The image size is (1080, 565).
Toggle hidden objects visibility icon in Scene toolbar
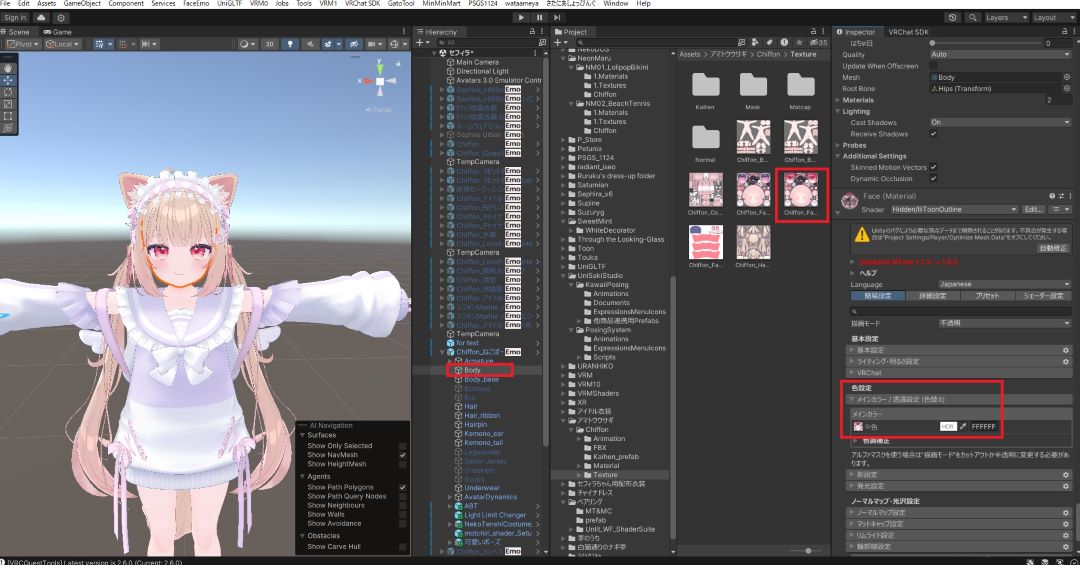pos(354,44)
